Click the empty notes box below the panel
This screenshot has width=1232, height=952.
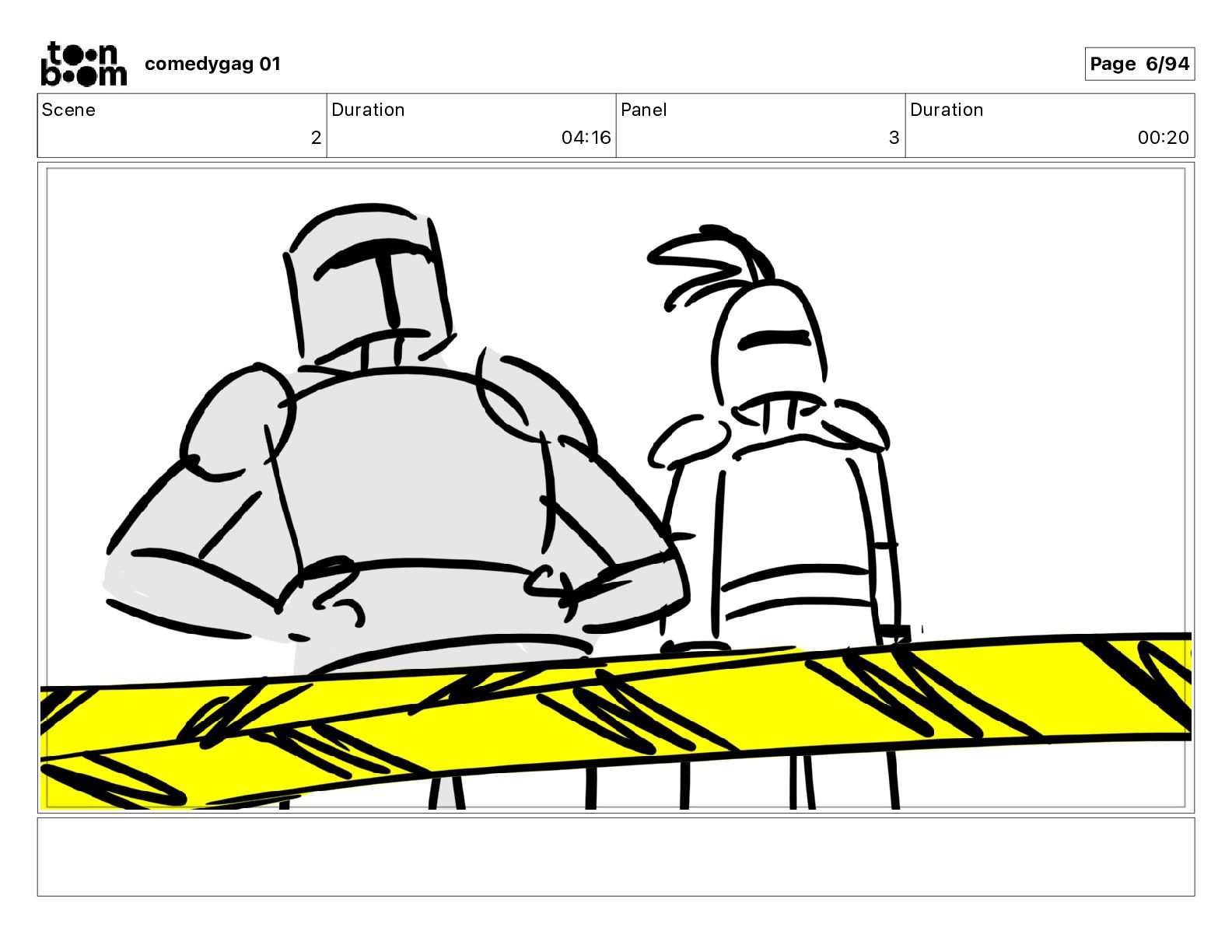(x=616, y=856)
